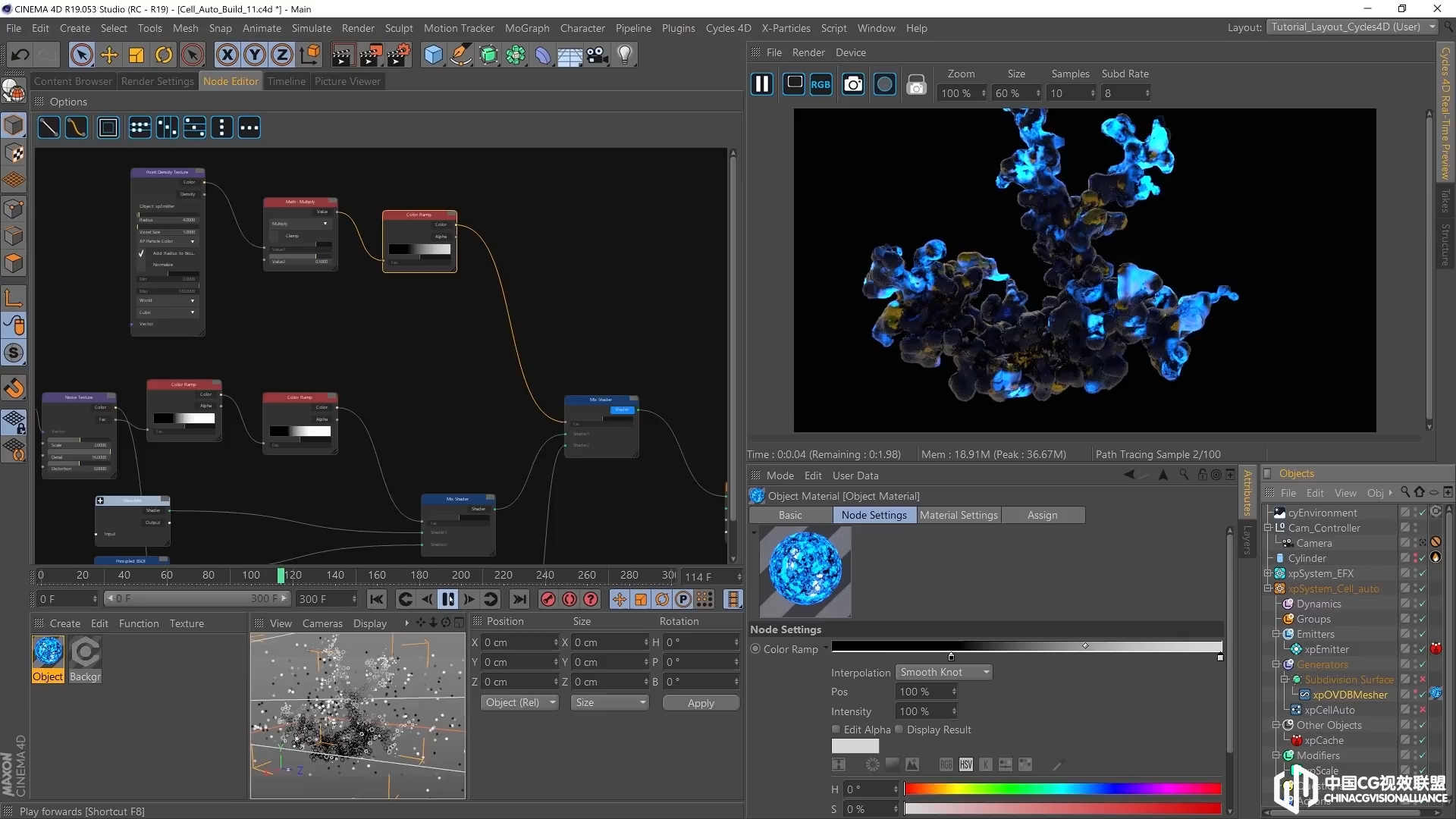Click the search magnifier in Objects manager

pyautogui.click(x=1404, y=492)
